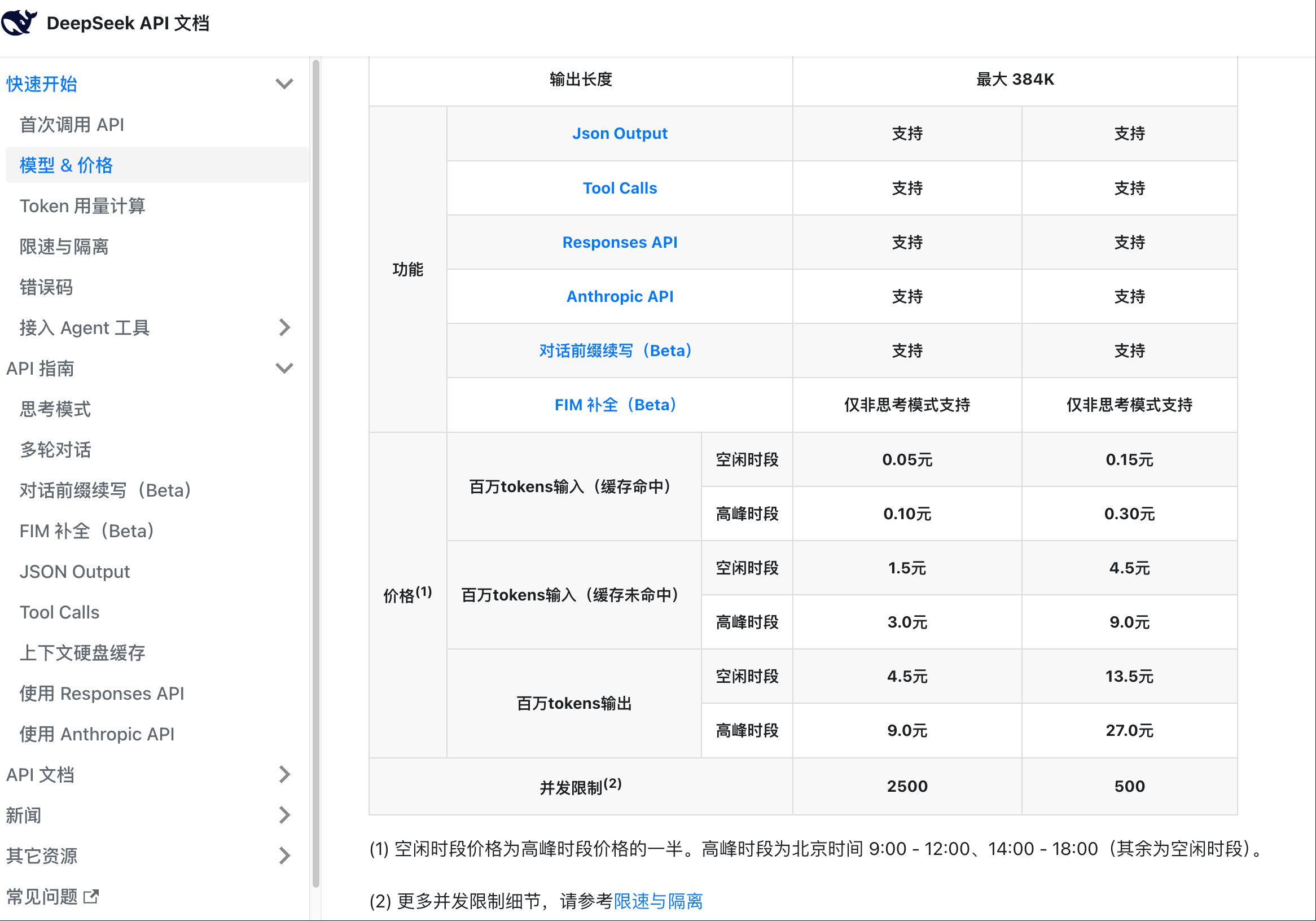Open 快速开始 sidebar category
The image size is (1316, 921).
point(41,84)
